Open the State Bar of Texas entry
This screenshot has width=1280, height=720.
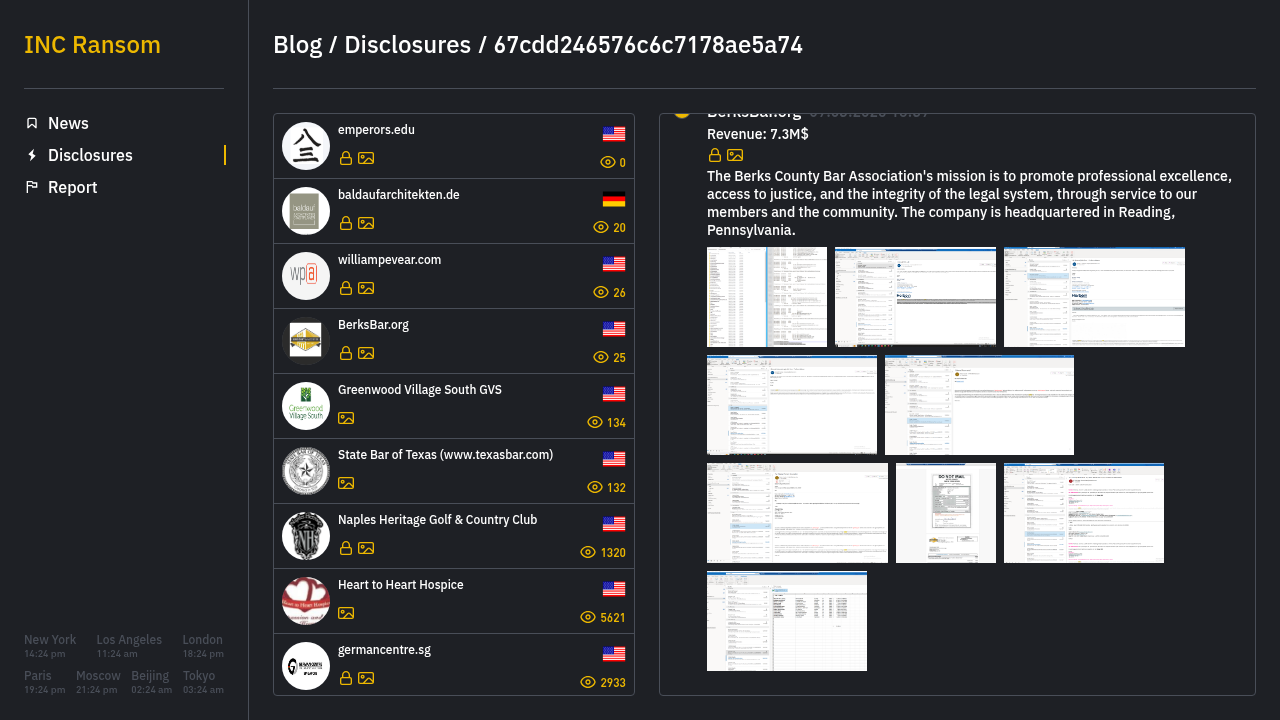click(x=454, y=471)
